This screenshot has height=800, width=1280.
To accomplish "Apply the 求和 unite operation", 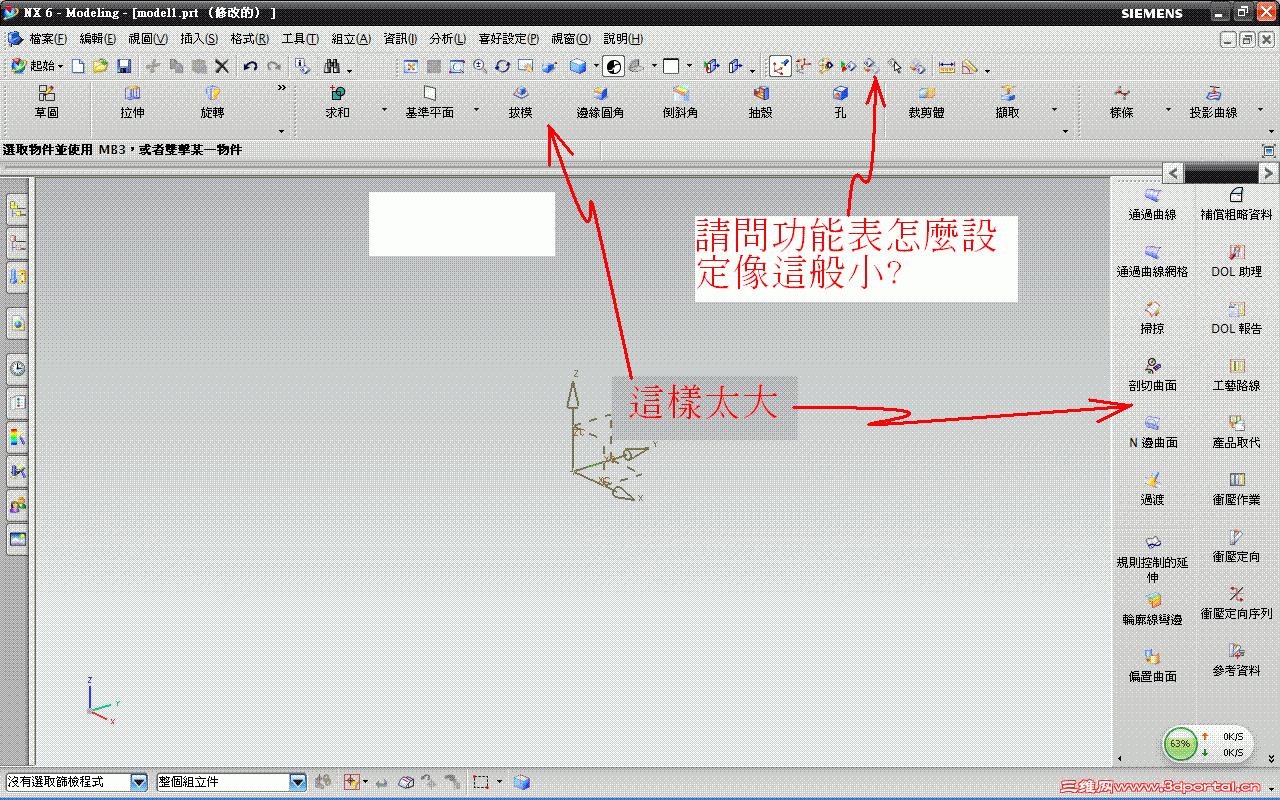I will (338, 102).
